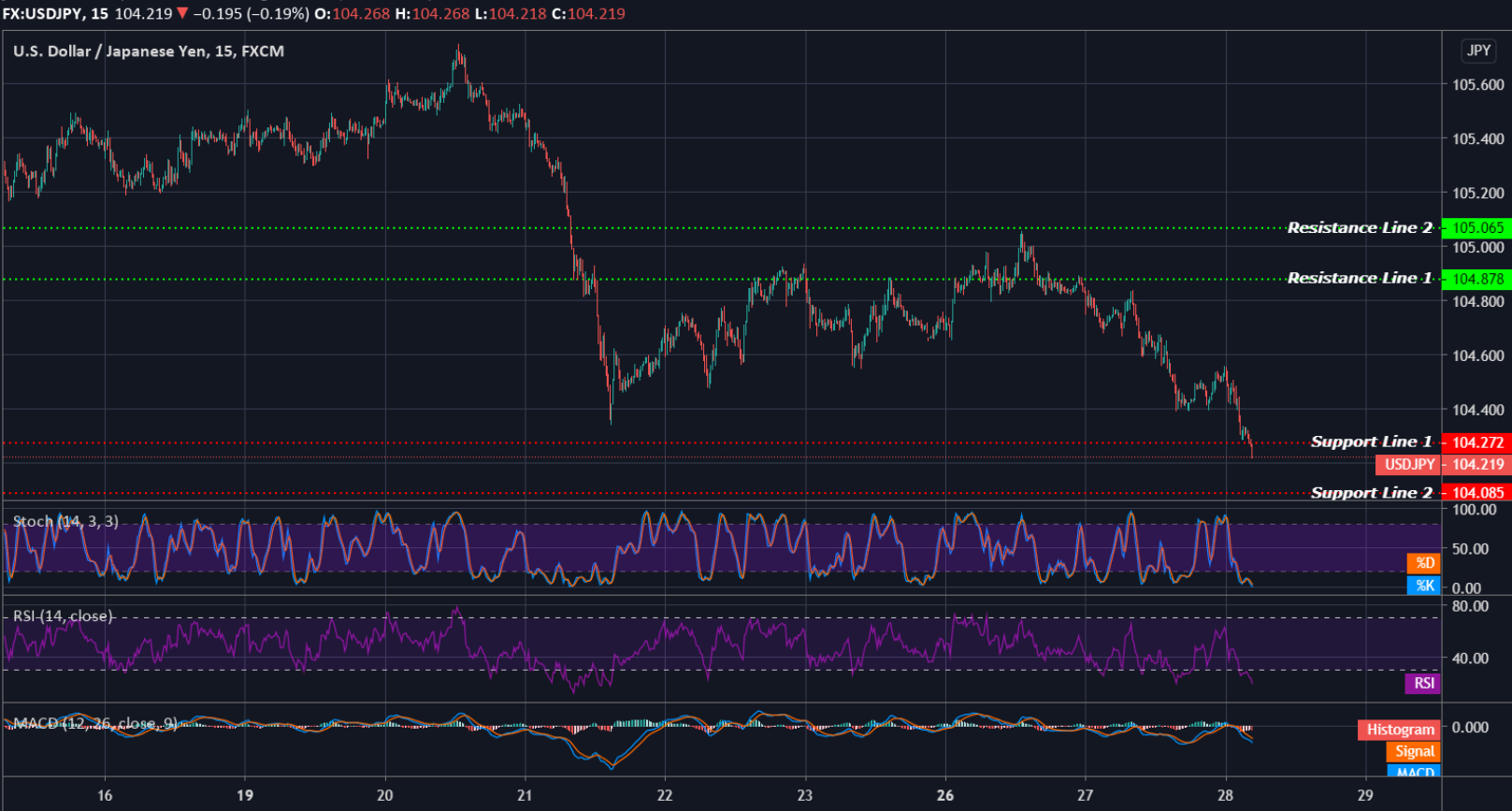The width and height of the screenshot is (1512, 811).
Task: Click the L:104.218 low value
Action: point(512,14)
